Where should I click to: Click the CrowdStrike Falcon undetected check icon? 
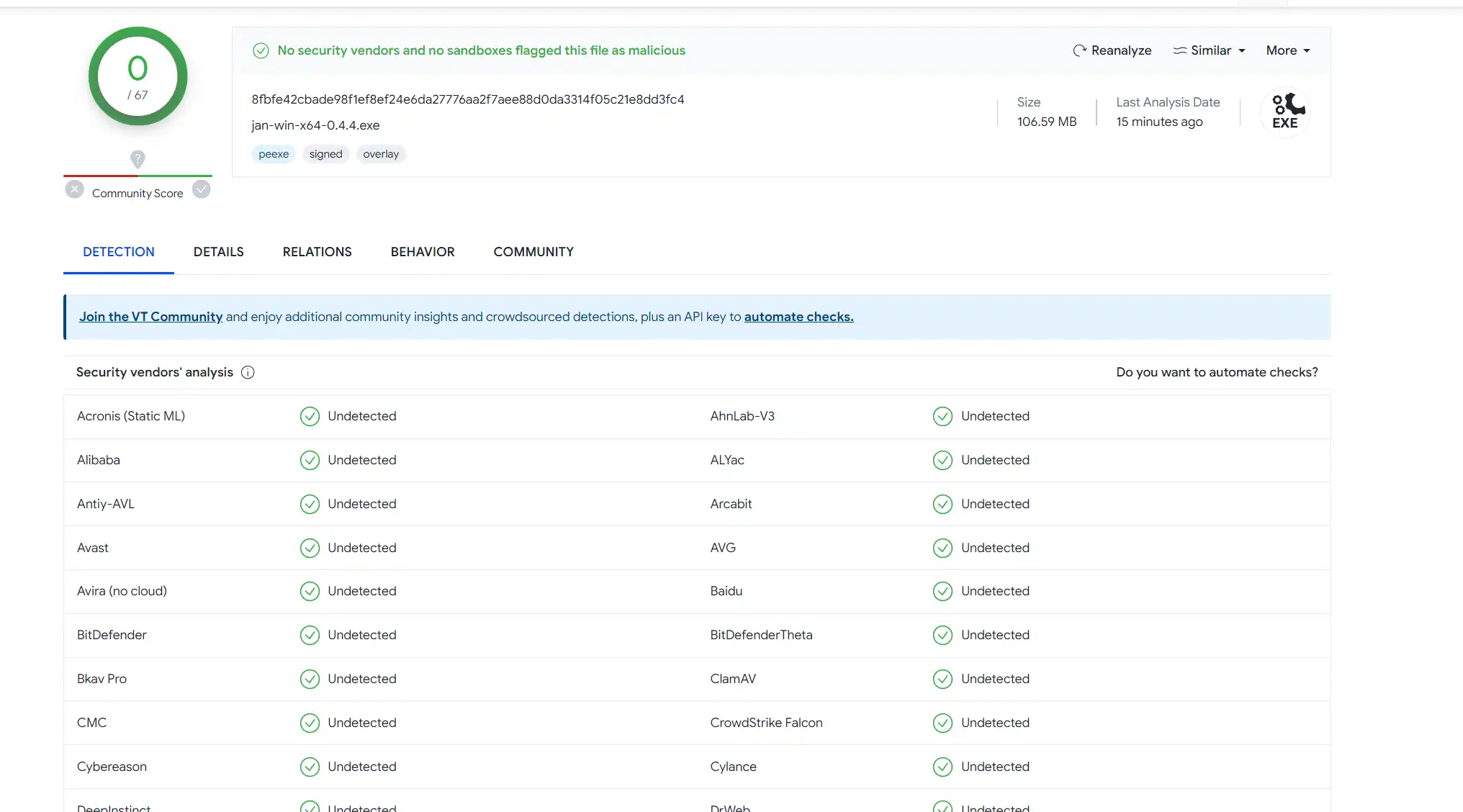(942, 723)
